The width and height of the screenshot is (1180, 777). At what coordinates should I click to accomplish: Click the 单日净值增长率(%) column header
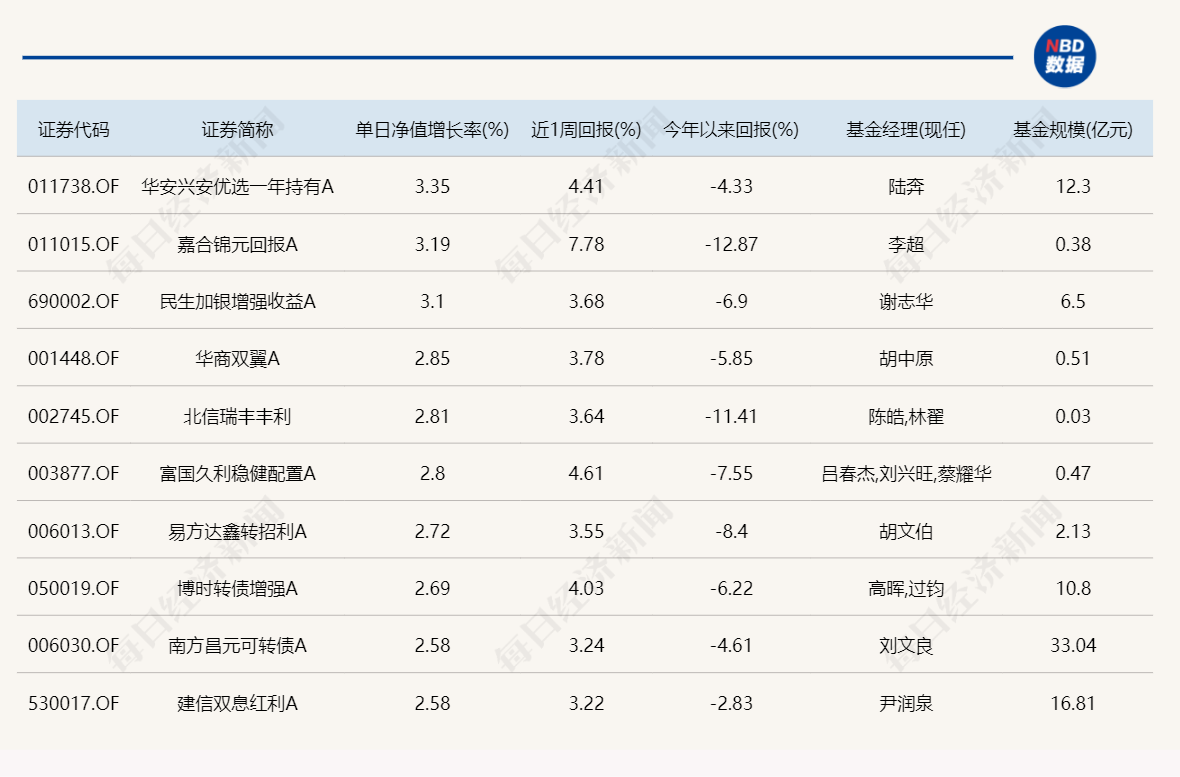[x=432, y=130]
